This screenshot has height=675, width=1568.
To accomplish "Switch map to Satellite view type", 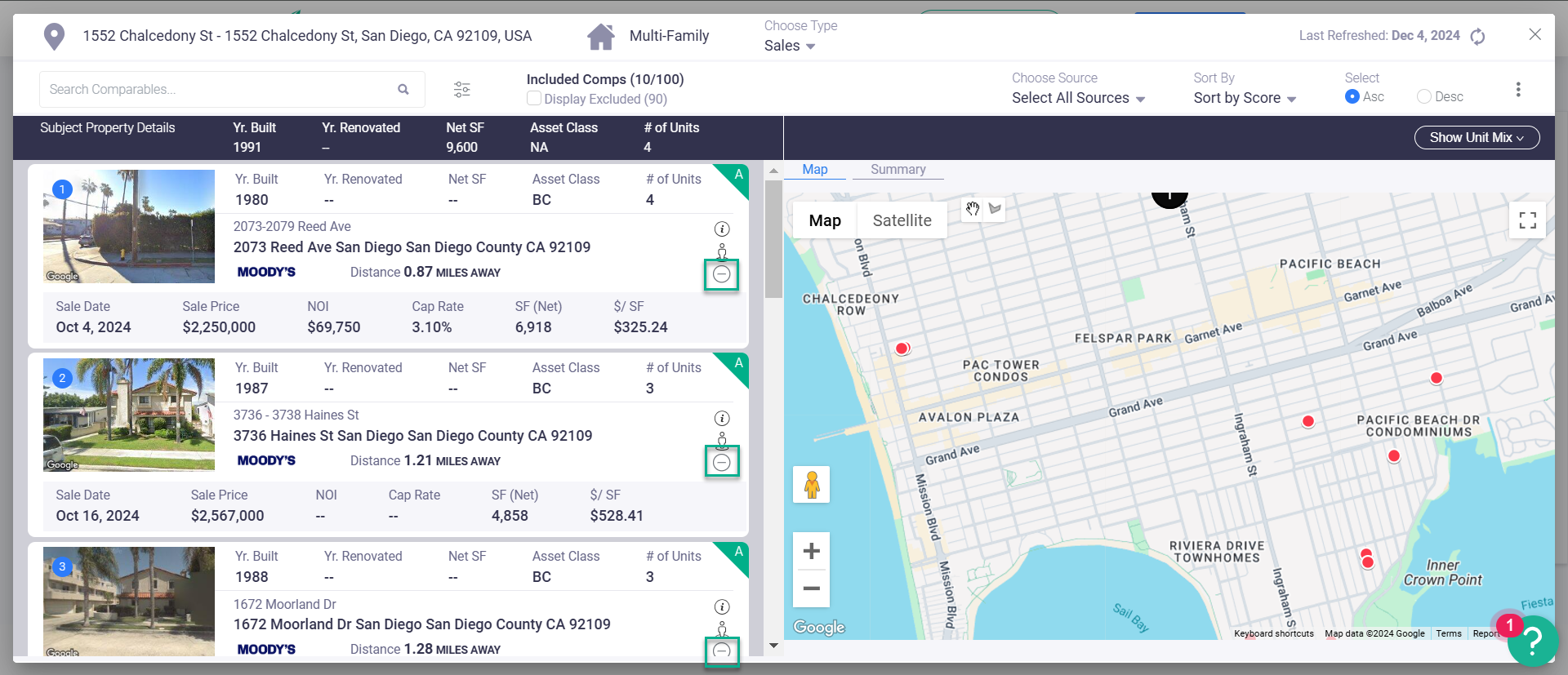I will pos(902,220).
